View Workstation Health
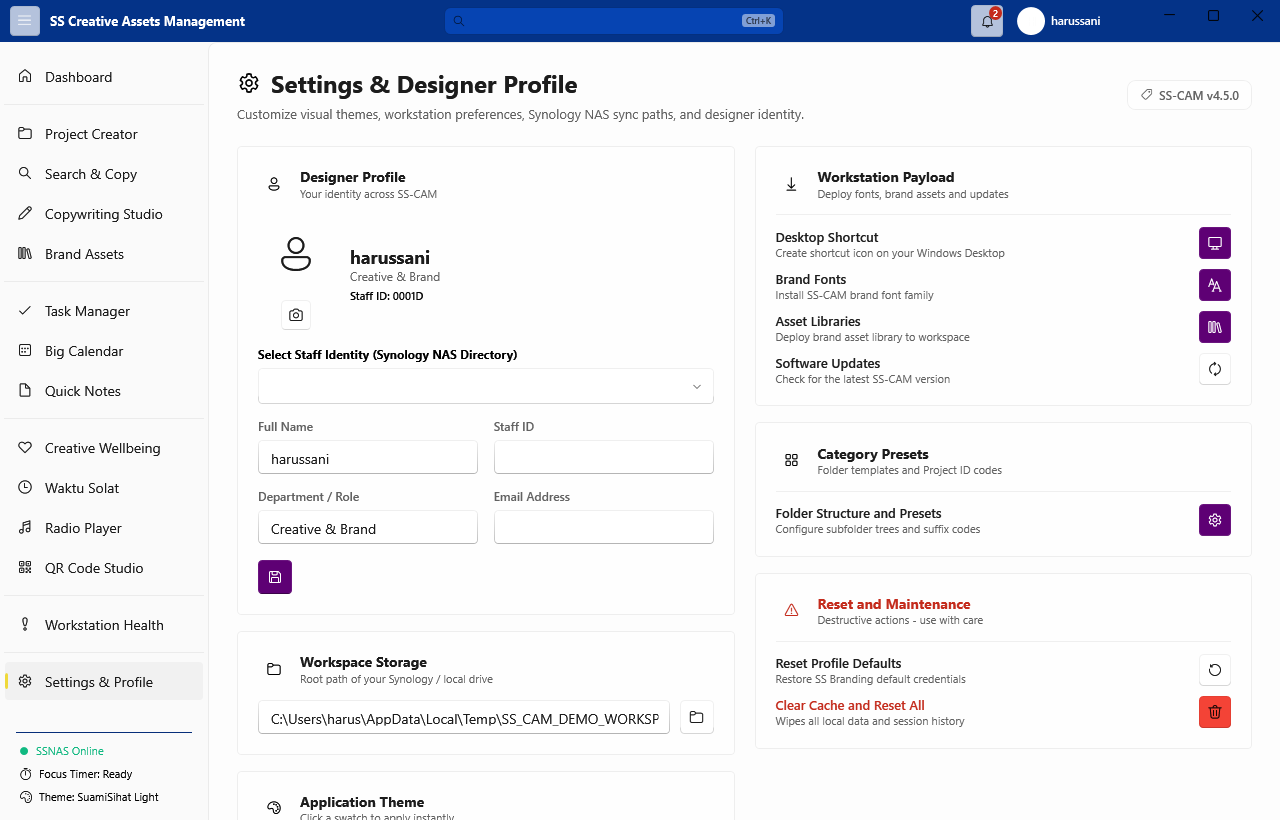The image size is (1280, 820). [104, 625]
